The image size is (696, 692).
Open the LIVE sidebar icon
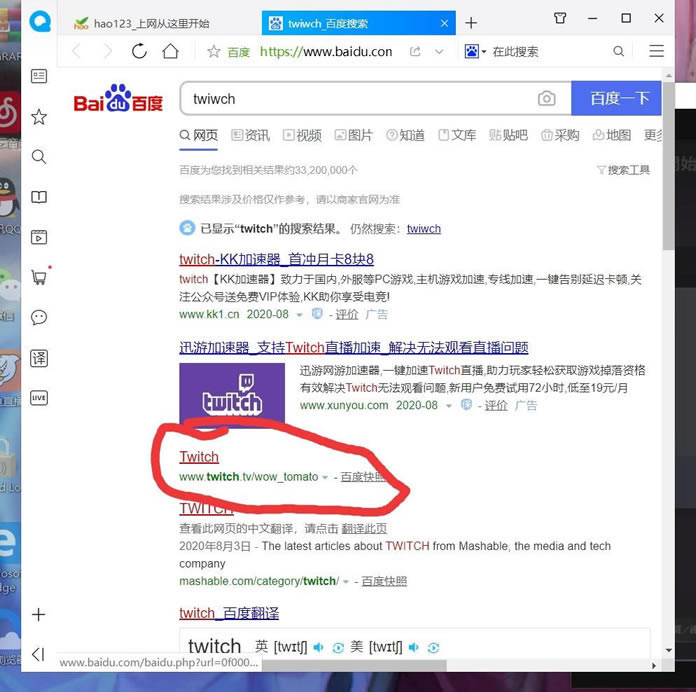coord(39,398)
